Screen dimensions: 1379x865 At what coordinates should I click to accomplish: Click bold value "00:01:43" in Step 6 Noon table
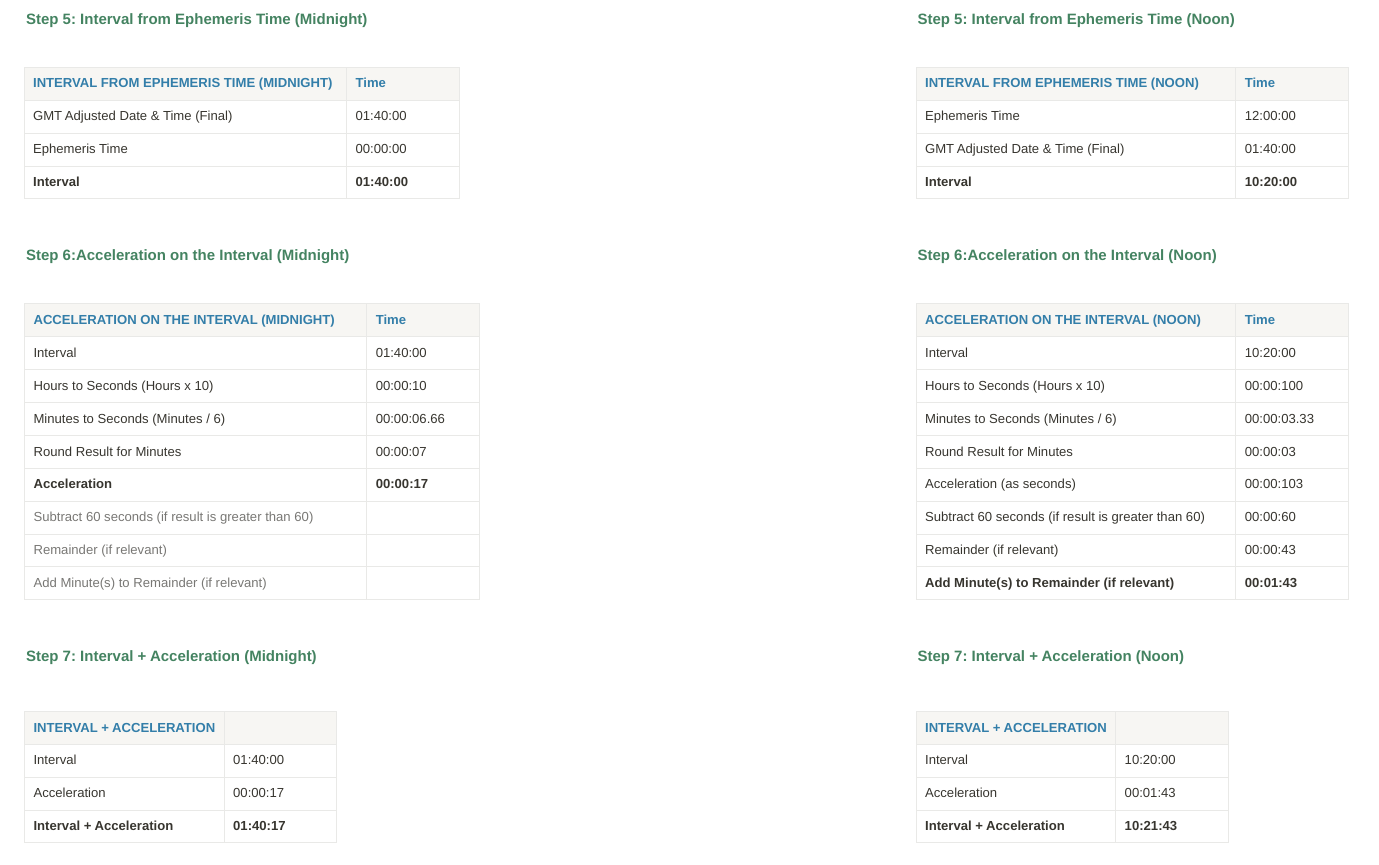1271,583
